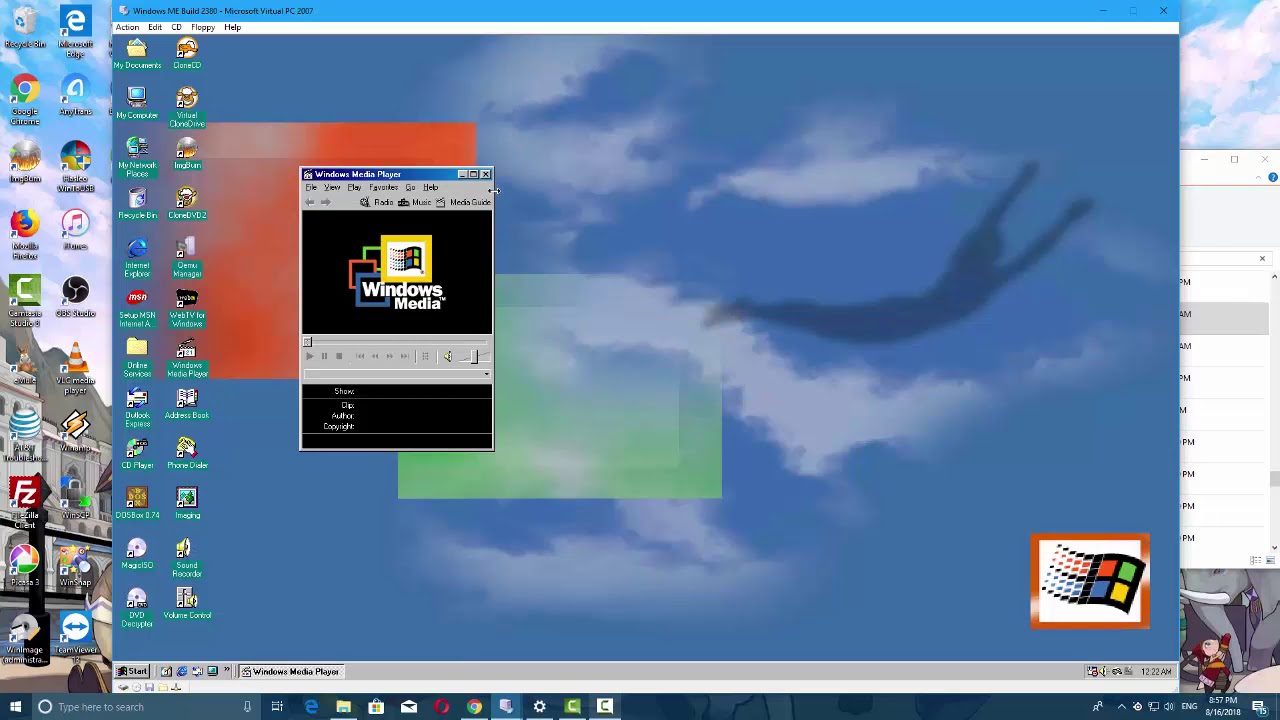This screenshot has width=1280, height=720.
Task: Open Setup MSN Internet Access icon
Action: pyautogui.click(x=137, y=307)
